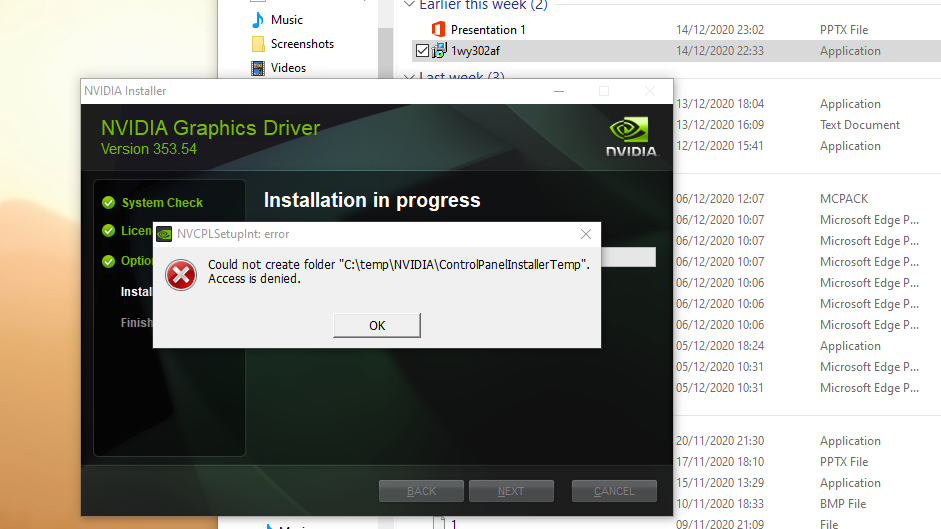Click the CANCEL button in NVIDIA Installer
Screen dimensions: 941x529
tap(614, 491)
